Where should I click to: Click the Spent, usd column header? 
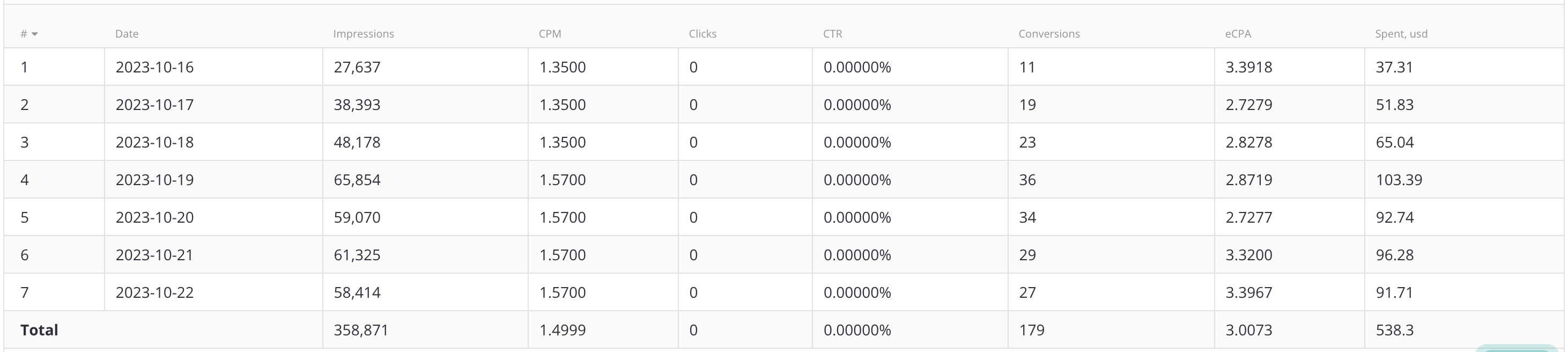(x=1401, y=34)
